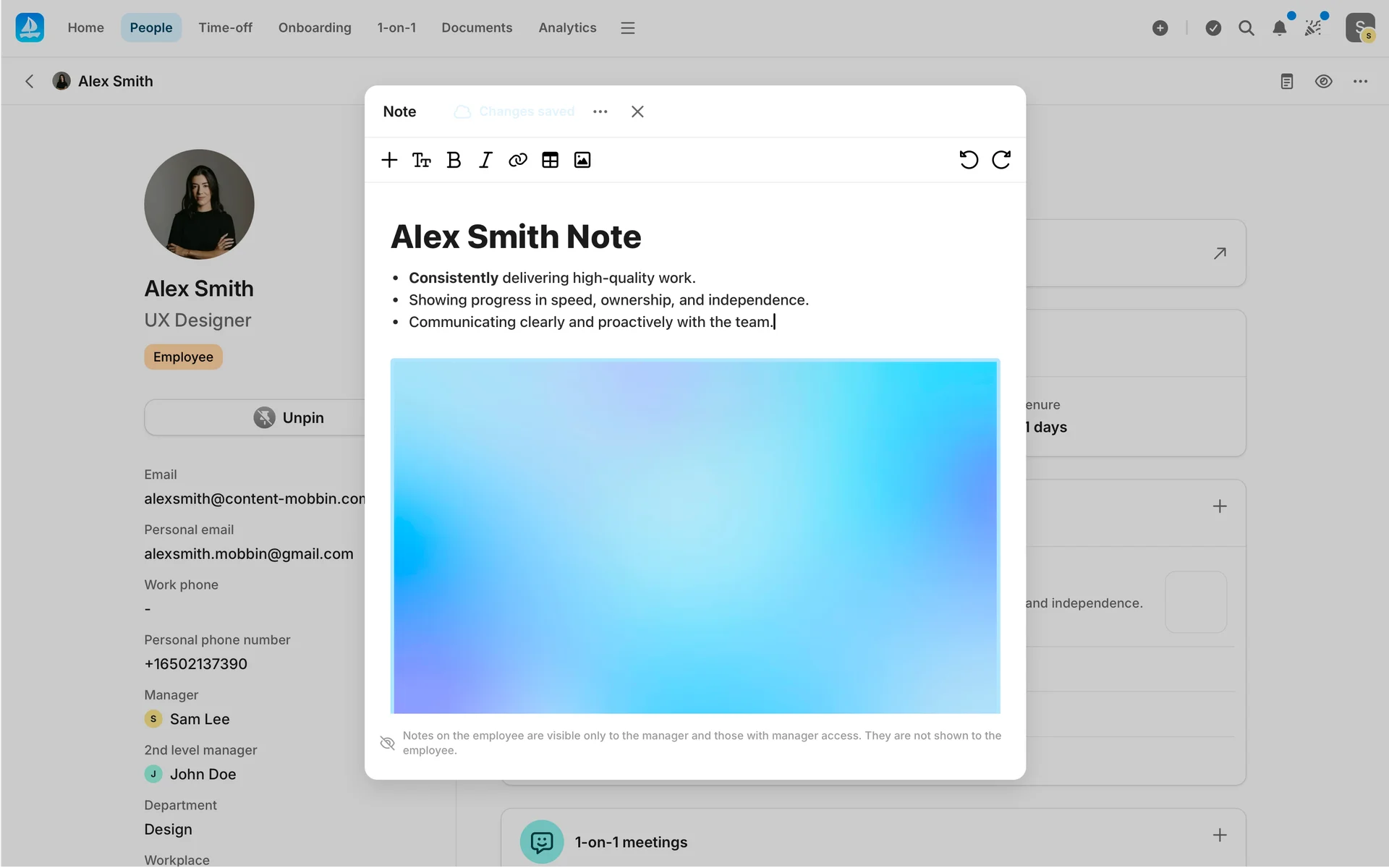Close the Note dialog
Screen dimensions: 1389x868
(637, 111)
